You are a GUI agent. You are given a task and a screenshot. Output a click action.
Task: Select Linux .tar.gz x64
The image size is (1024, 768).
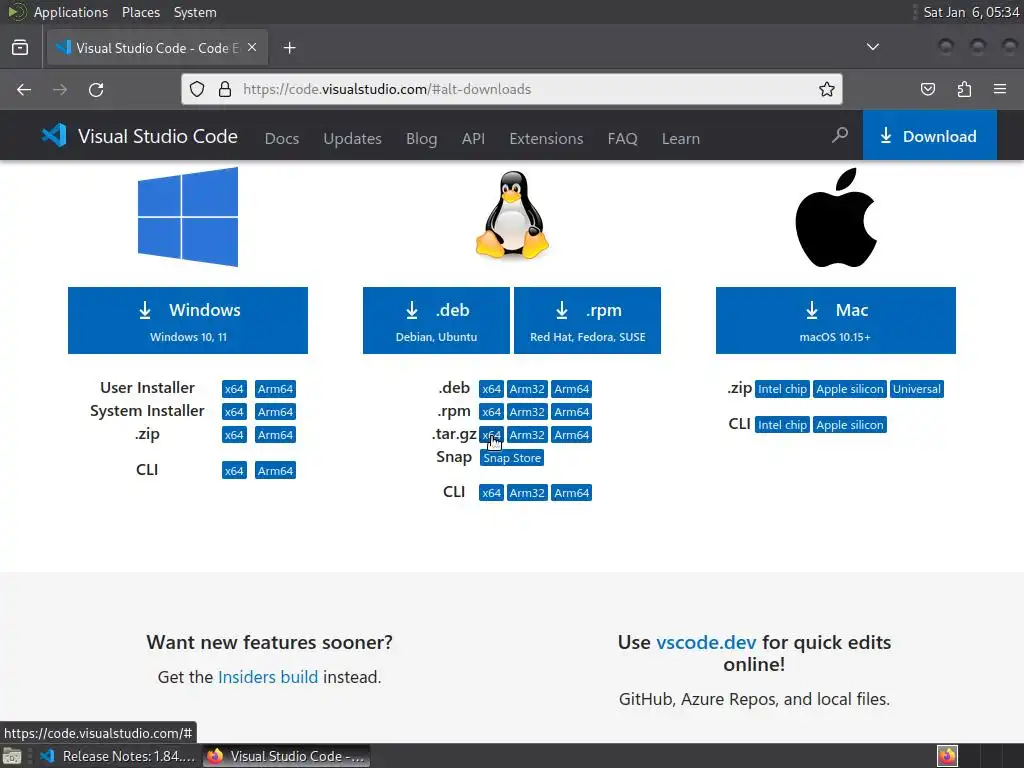click(491, 435)
